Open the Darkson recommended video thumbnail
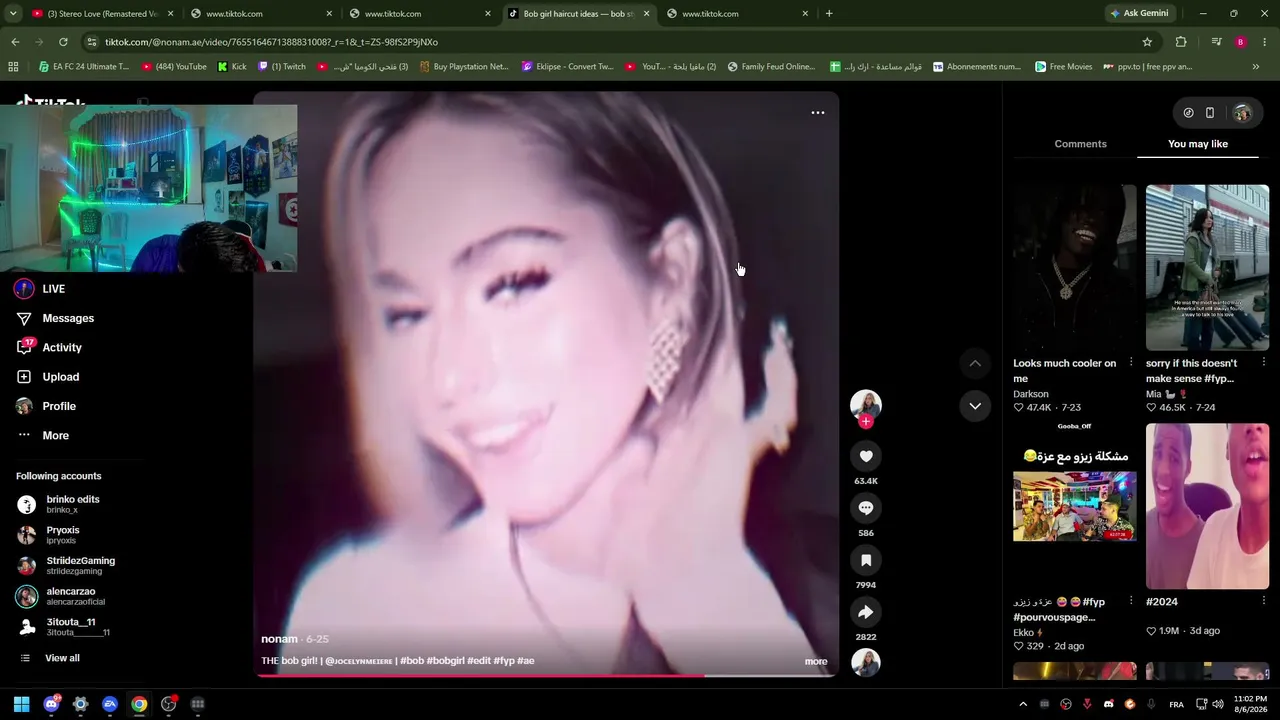1280x720 pixels. (x=1074, y=267)
